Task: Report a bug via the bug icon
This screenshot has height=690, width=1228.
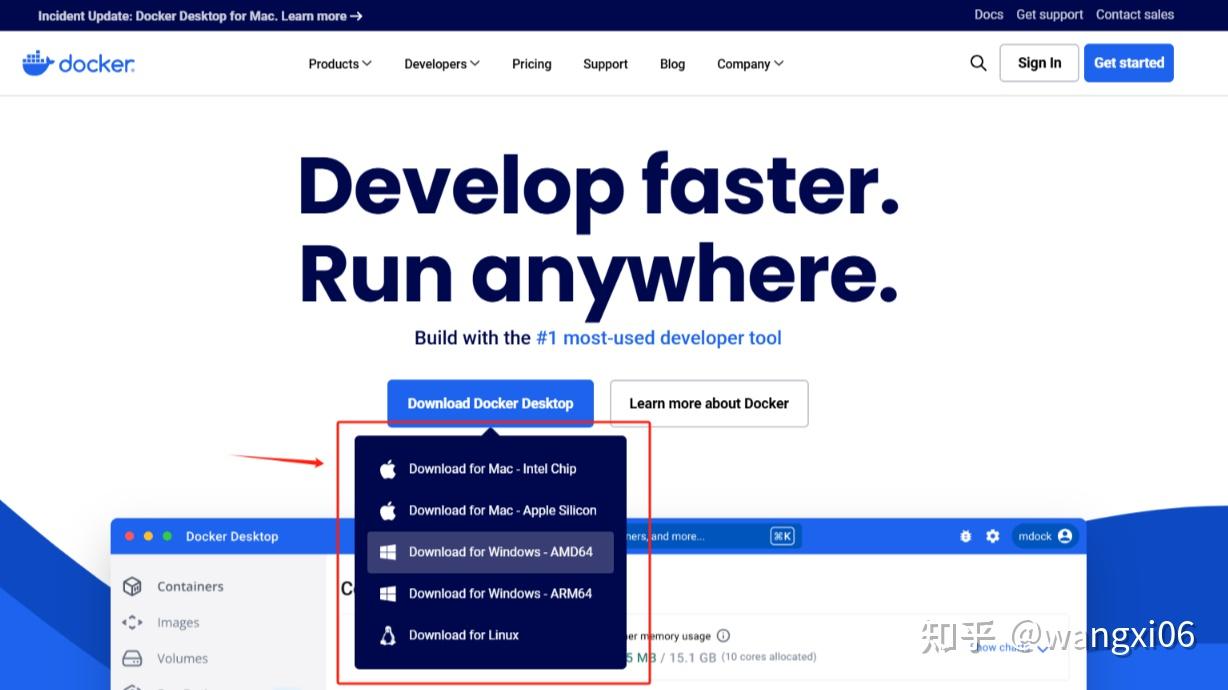Action: tap(965, 536)
